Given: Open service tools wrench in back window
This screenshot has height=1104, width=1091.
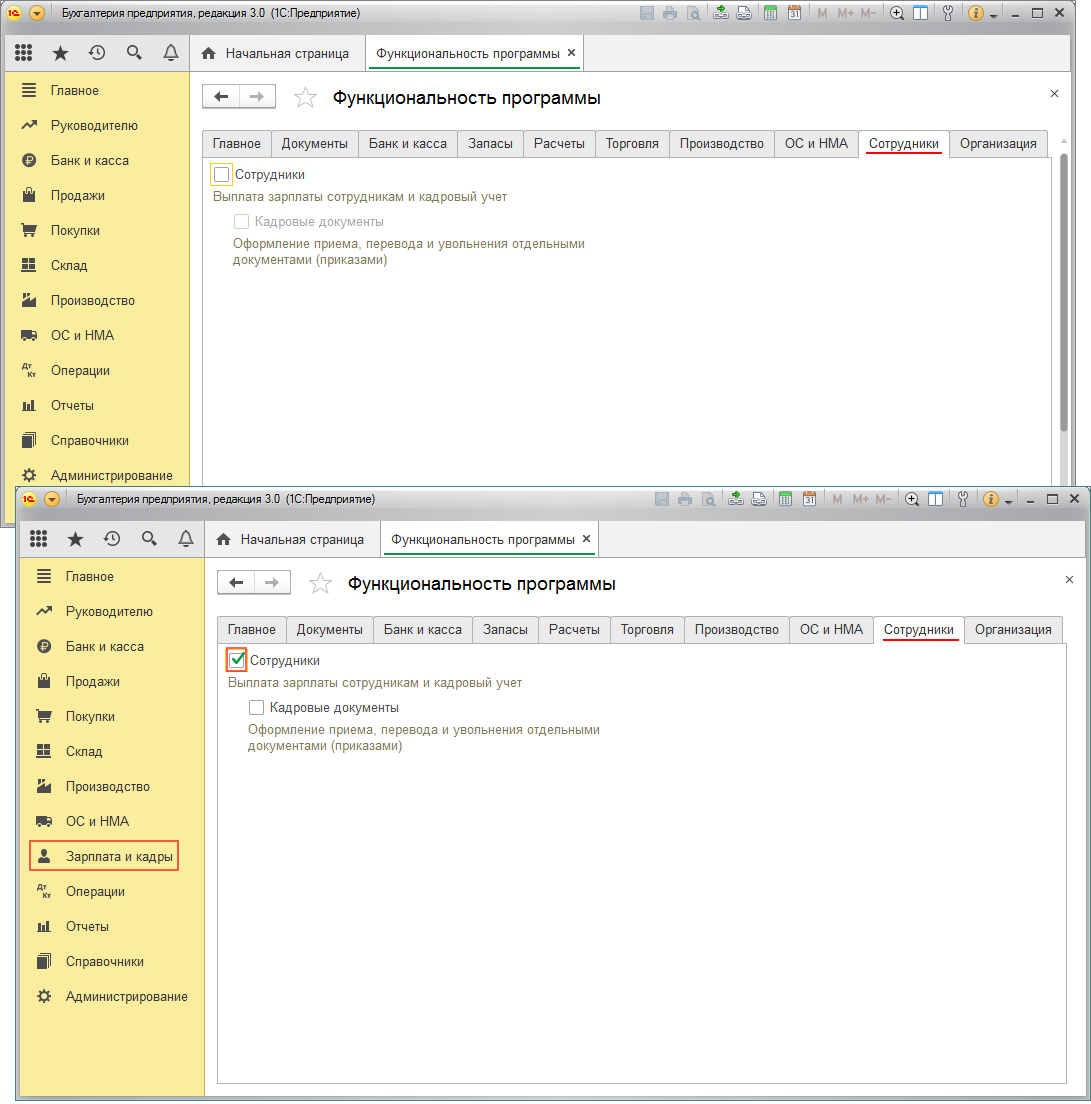Looking at the screenshot, I should click(948, 13).
